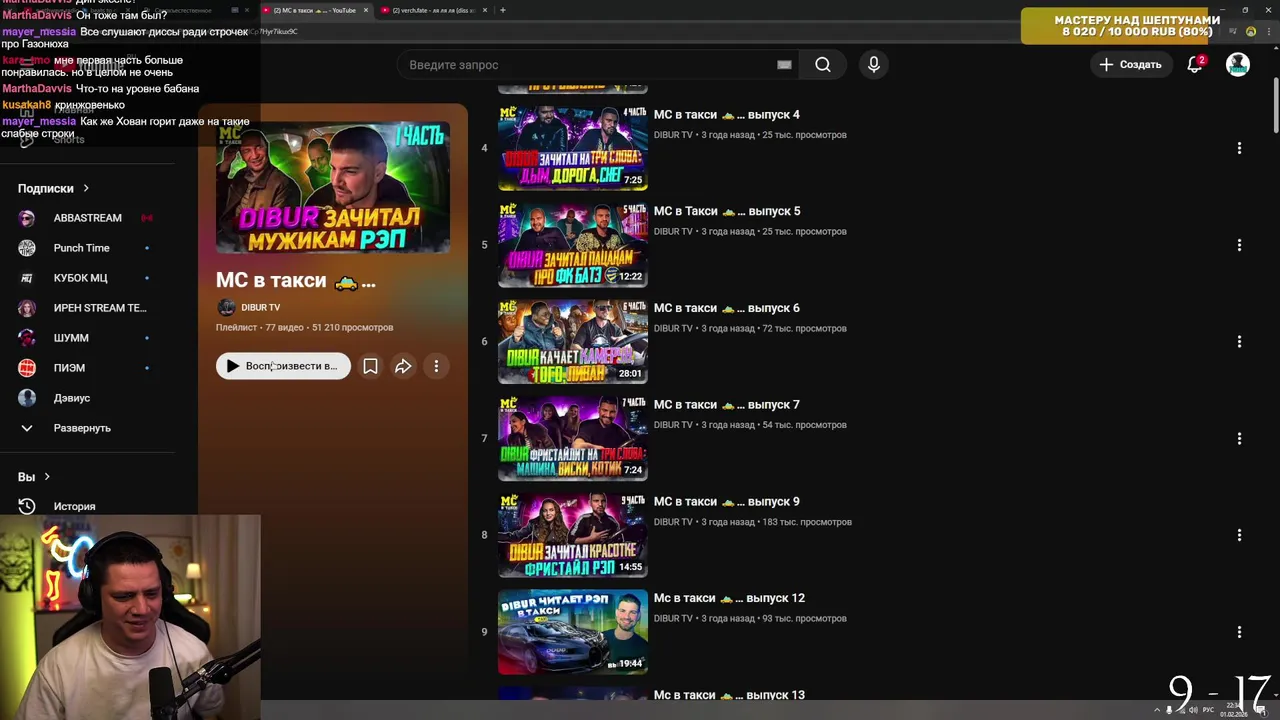Screen dimensions: 1280x720
Task: Open thumbnail of 14:55 ЗАЧИТАЛ КРАСОТКЕ video
Action: [x=573, y=535]
